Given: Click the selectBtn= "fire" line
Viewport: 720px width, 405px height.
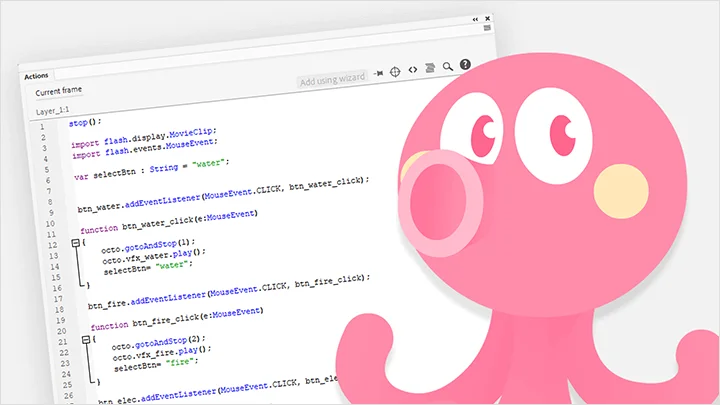Looking at the screenshot, I should click(x=156, y=365).
